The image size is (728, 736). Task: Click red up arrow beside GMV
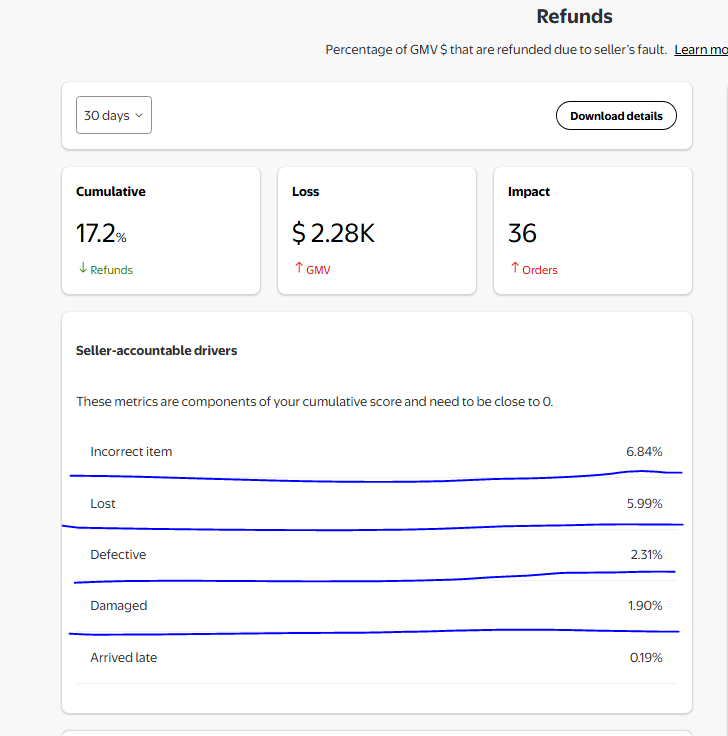pos(298,269)
